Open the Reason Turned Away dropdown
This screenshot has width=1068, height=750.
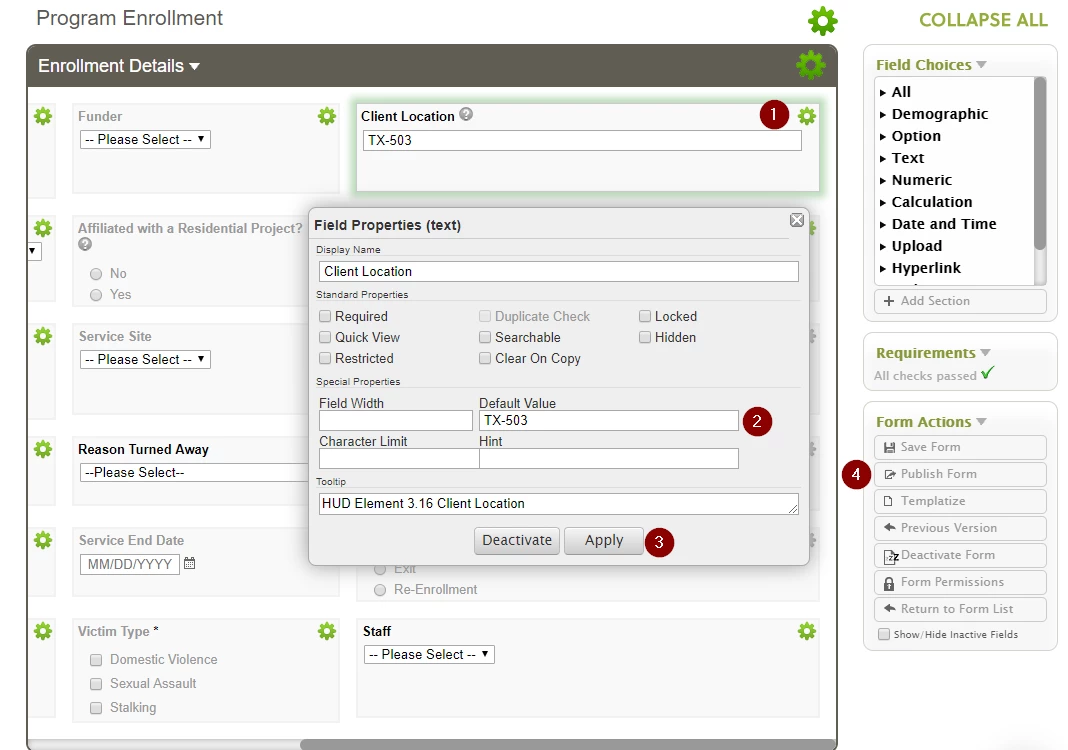pyautogui.click(x=194, y=473)
